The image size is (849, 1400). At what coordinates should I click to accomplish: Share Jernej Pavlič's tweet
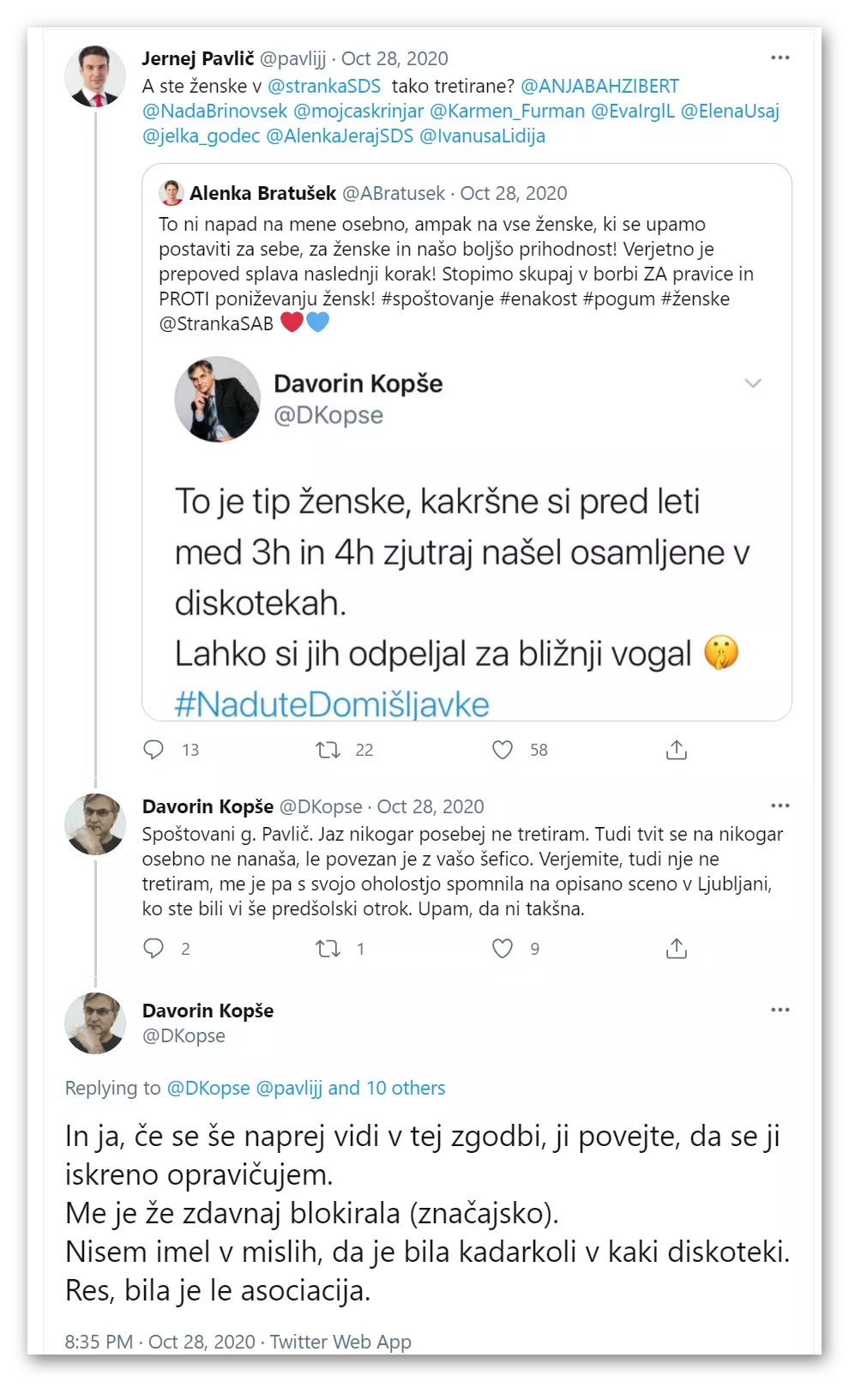coord(677,750)
